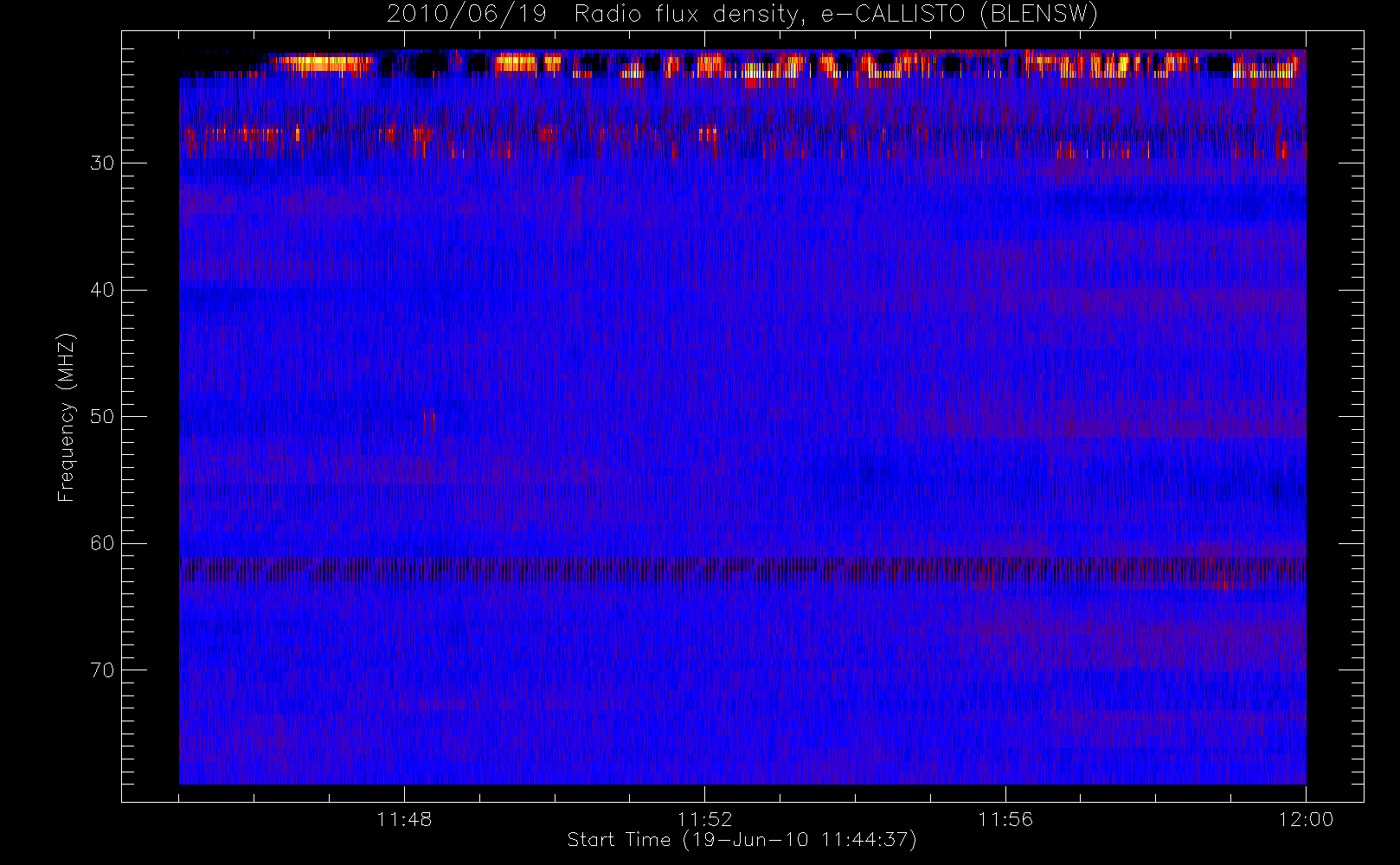
Task: Click the 11:48 time tick label
Action: [x=404, y=819]
